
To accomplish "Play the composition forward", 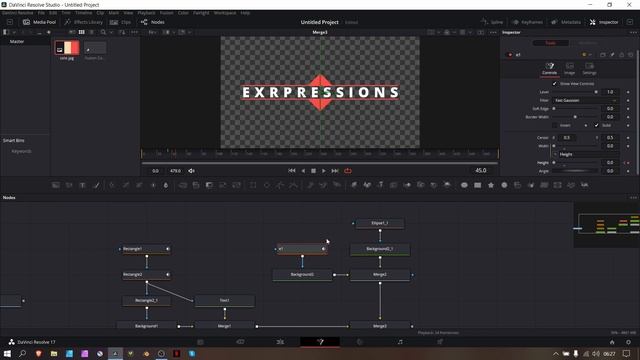I will (324, 171).
